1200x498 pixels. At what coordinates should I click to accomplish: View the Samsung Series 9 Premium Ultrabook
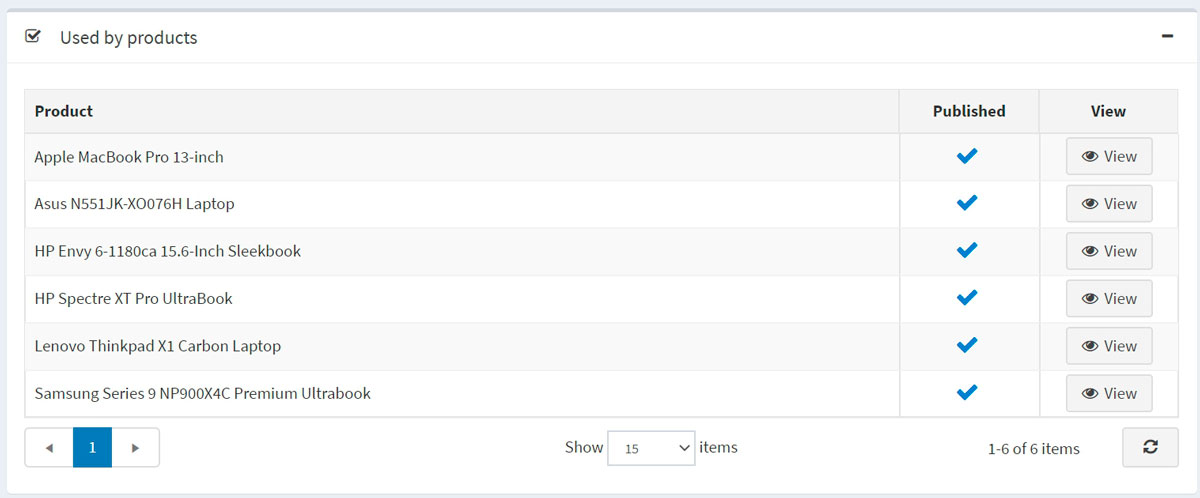(x=1109, y=393)
